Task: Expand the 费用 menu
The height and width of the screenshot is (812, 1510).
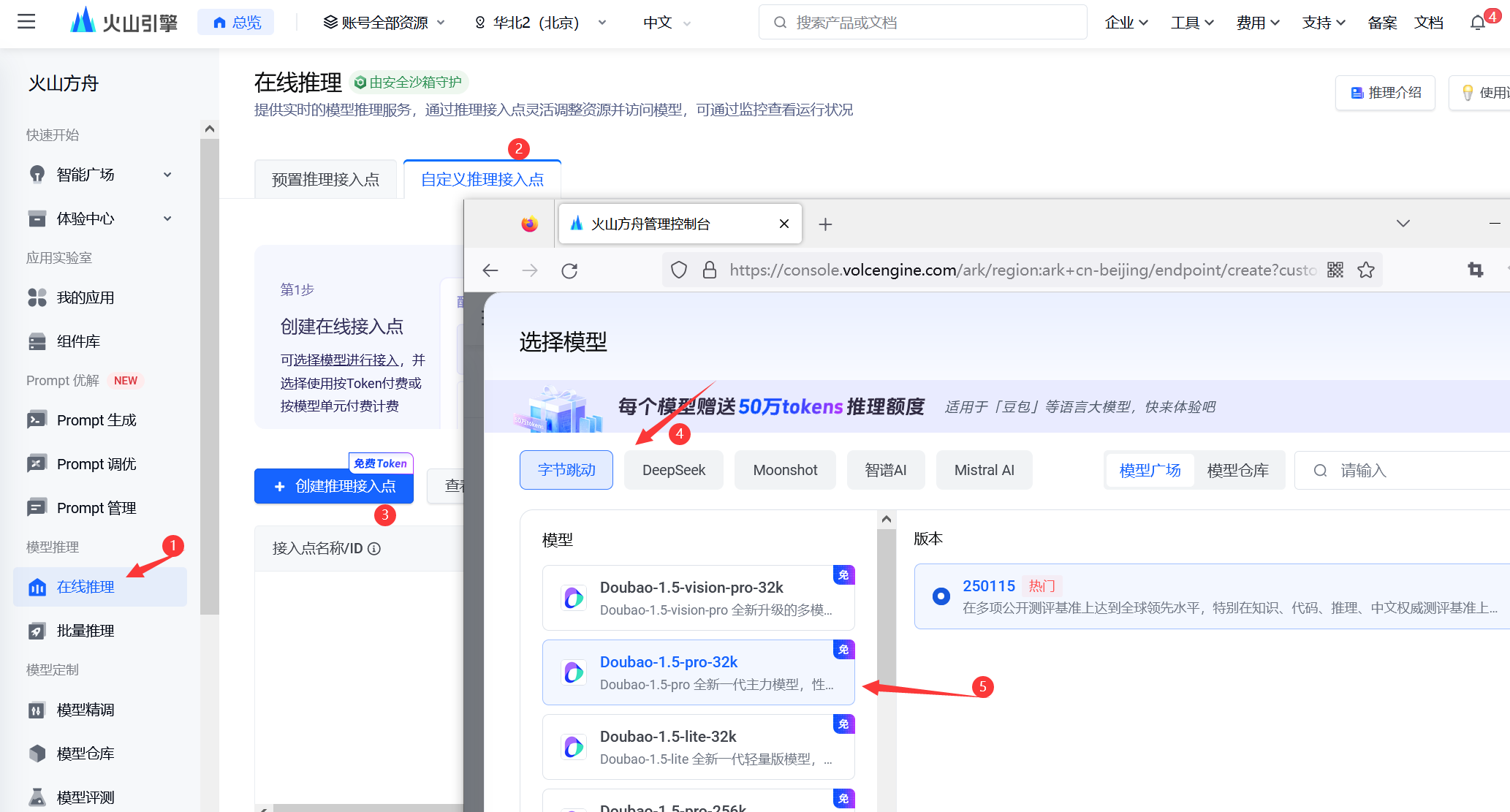Action: tap(1258, 23)
